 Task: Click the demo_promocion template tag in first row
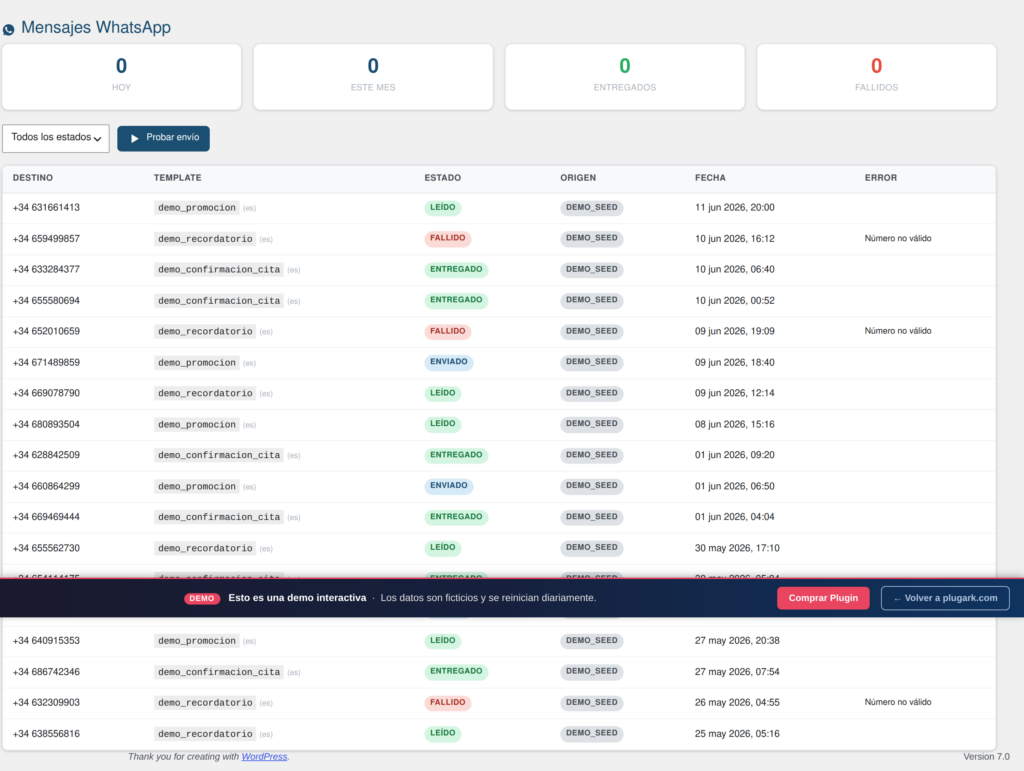pos(197,208)
